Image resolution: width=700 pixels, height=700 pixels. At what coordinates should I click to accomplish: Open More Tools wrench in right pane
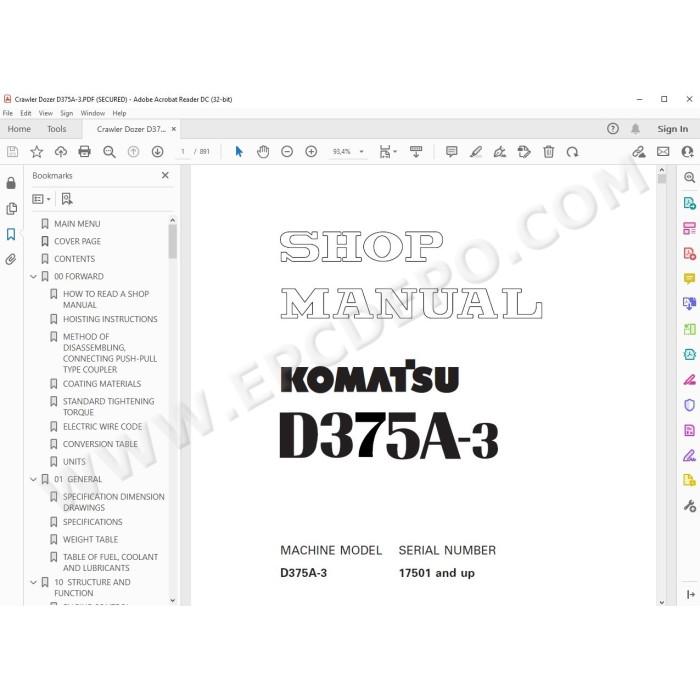point(689,506)
